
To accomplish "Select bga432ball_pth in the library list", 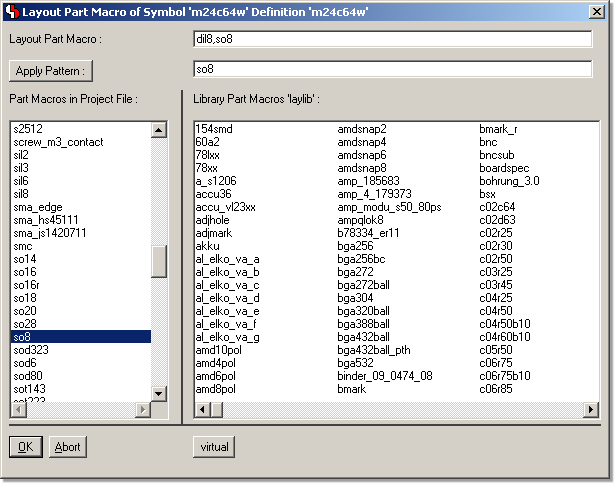I will tap(373, 350).
